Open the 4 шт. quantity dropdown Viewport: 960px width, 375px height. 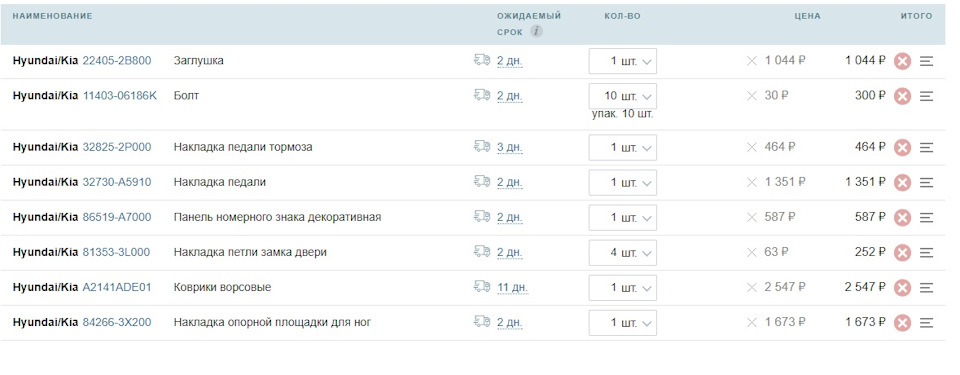click(x=623, y=252)
